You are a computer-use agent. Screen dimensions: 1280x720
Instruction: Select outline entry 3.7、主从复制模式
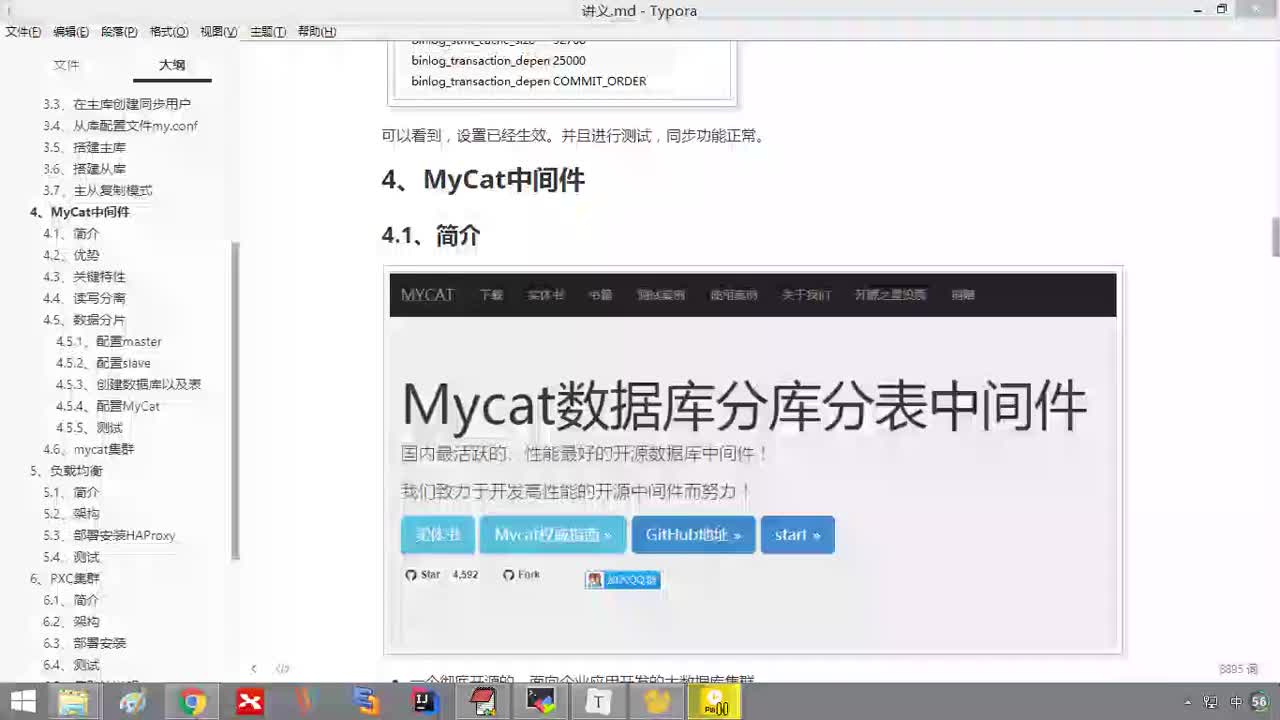point(97,190)
